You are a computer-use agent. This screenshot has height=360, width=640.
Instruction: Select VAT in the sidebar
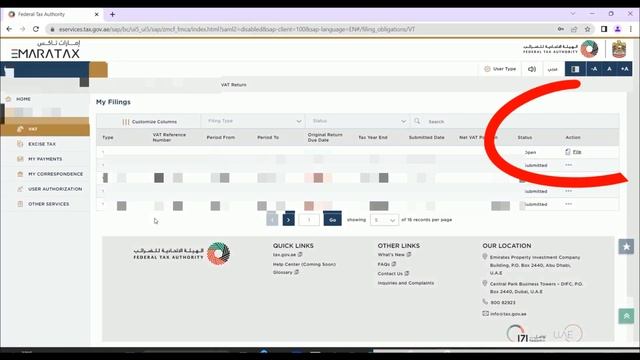tap(45, 129)
